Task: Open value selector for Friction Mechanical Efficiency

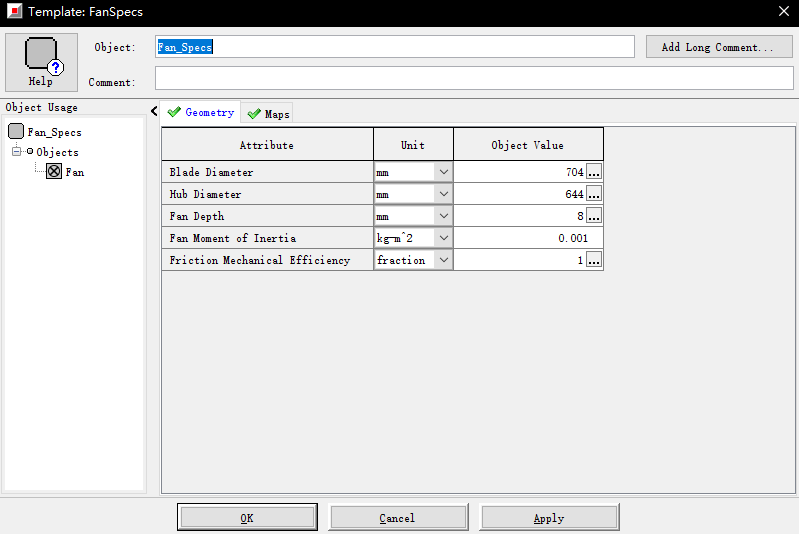Action: (594, 260)
